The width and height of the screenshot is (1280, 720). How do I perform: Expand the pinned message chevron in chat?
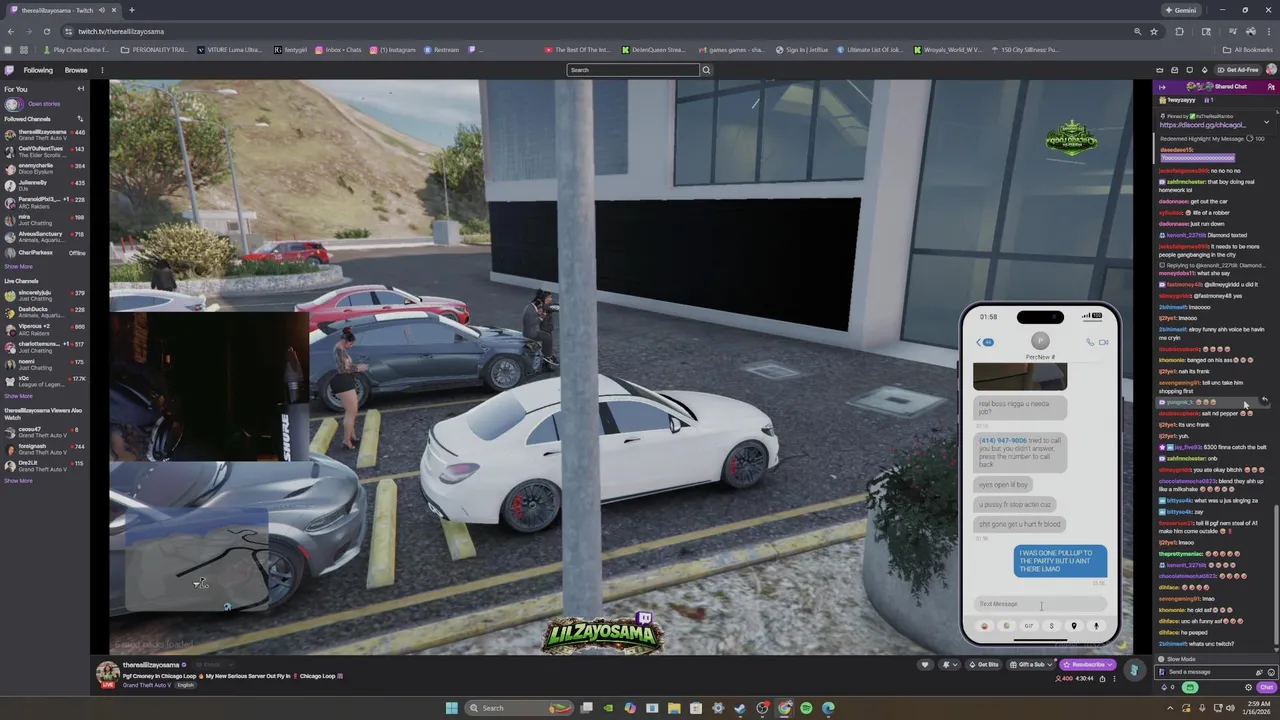1266,122
